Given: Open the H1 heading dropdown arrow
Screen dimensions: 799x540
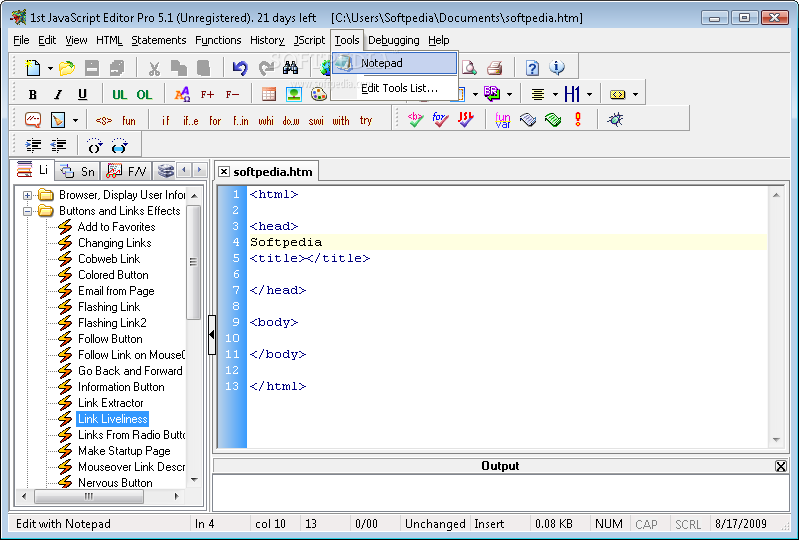Looking at the screenshot, I should click(590, 94).
